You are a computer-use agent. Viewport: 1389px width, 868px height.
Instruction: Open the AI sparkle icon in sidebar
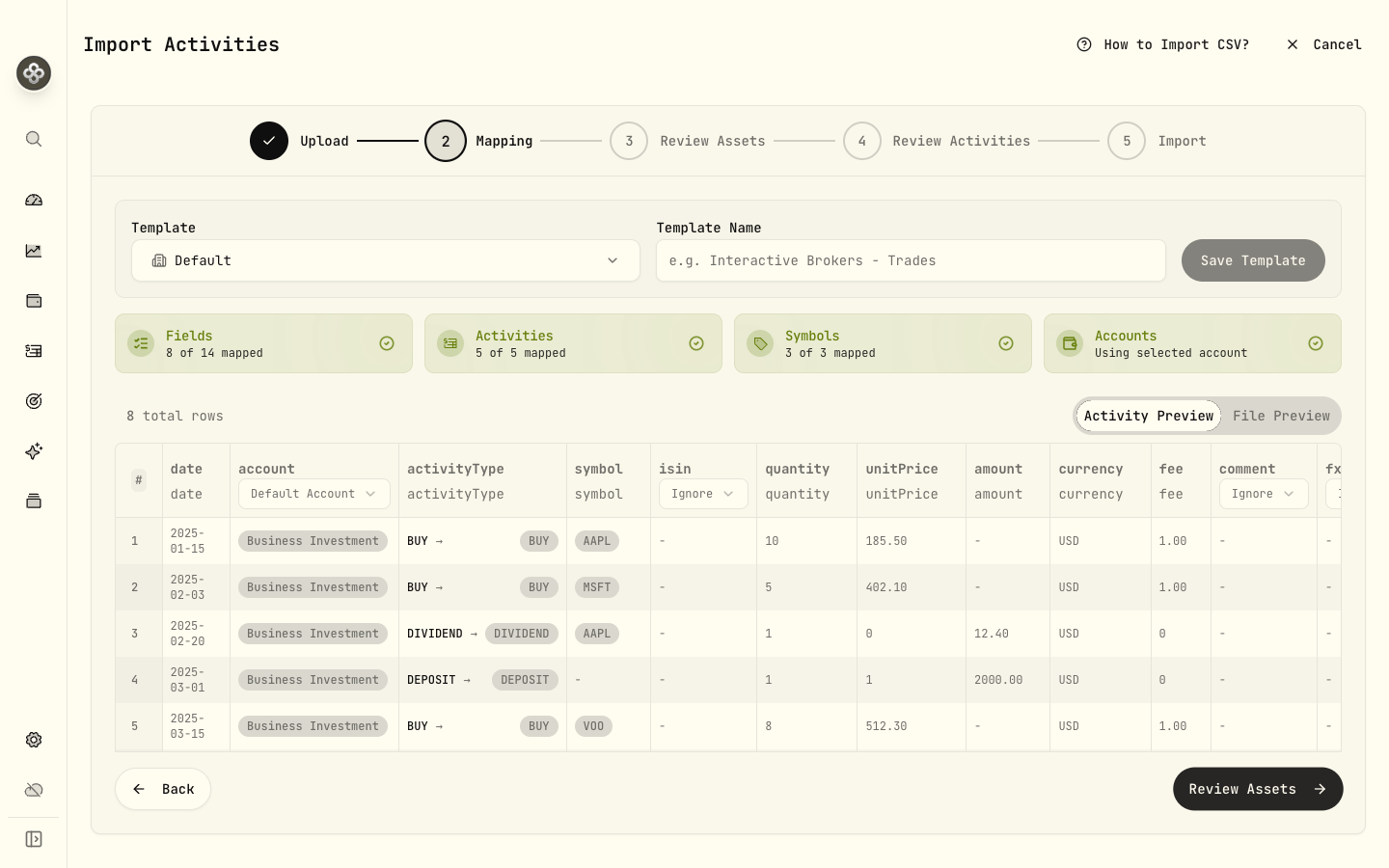click(34, 451)
